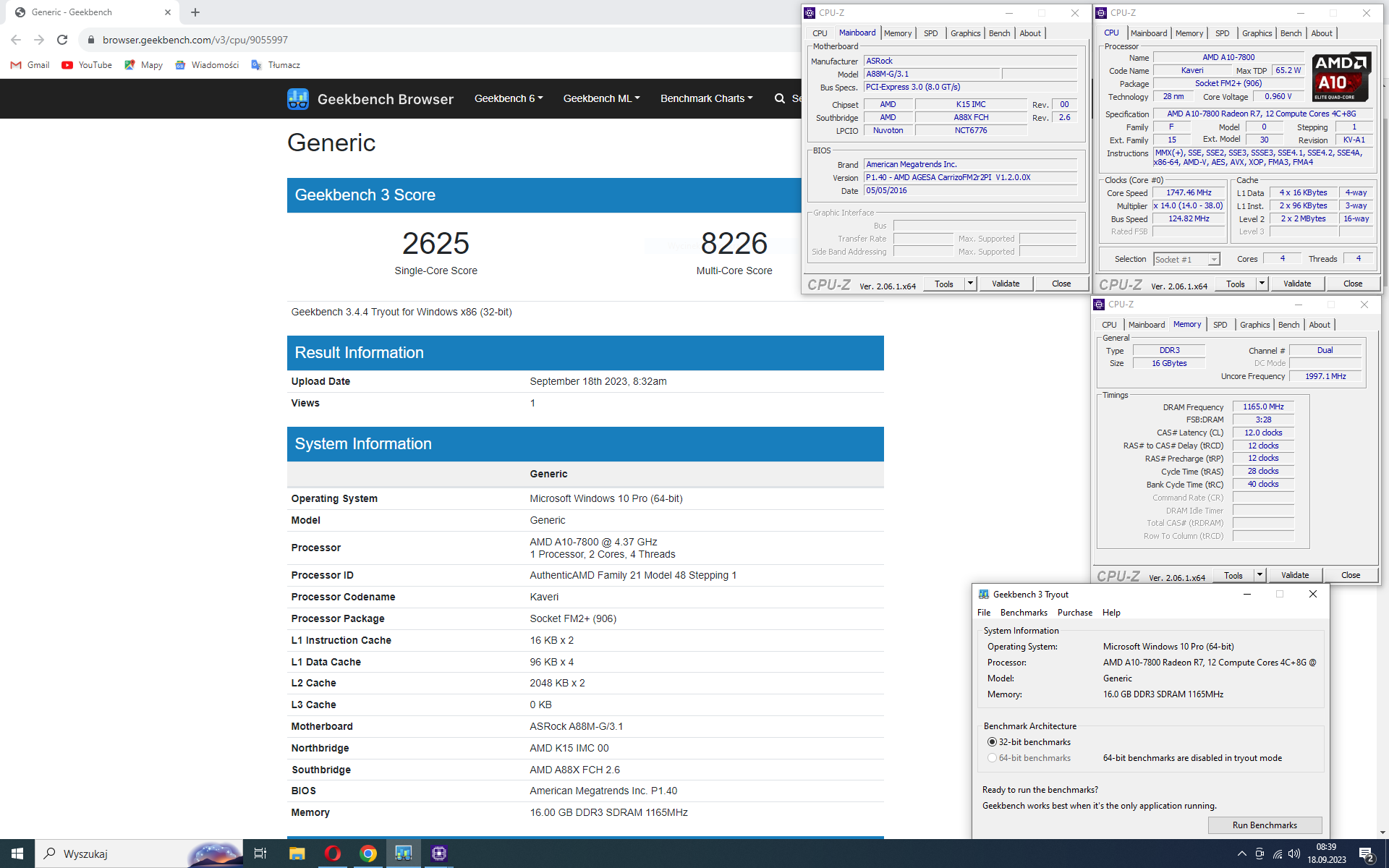Image resolution: width=1389 pixels, height=868 pixels.
Task: Open the Gmail bookmark
Action: click(x=30, y=65)
